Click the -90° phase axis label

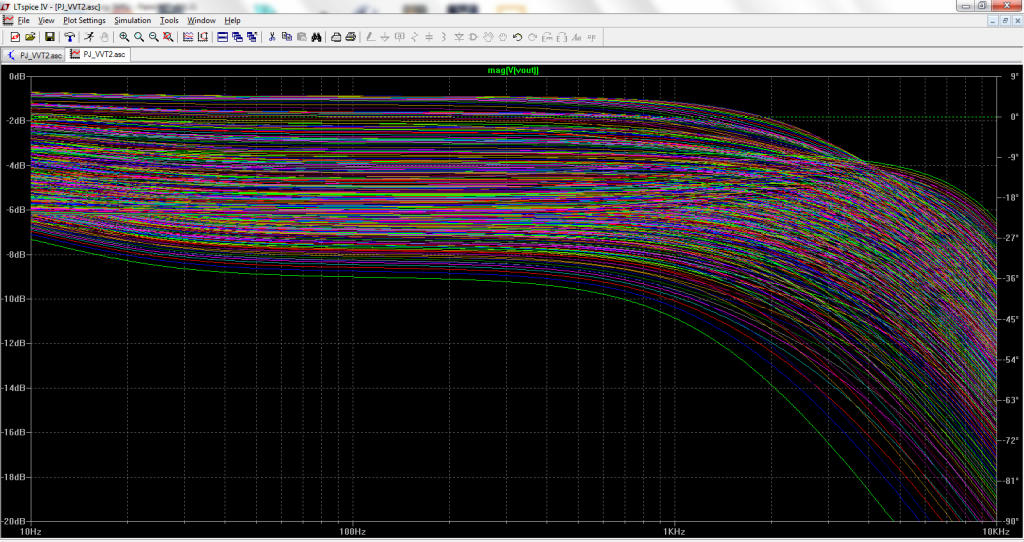[1011, 521]
